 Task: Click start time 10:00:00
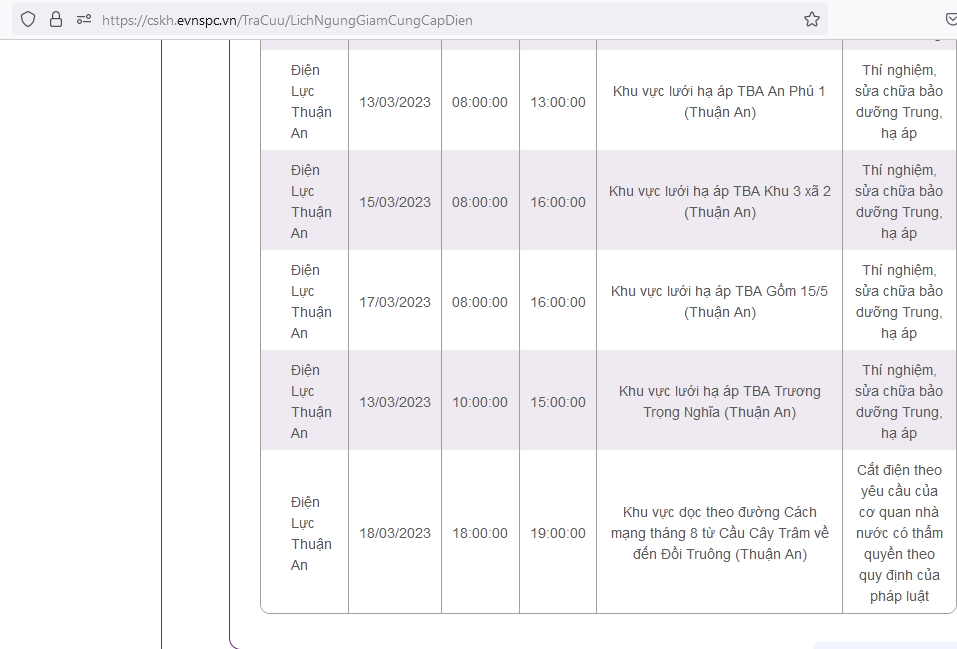coord(480,402)
